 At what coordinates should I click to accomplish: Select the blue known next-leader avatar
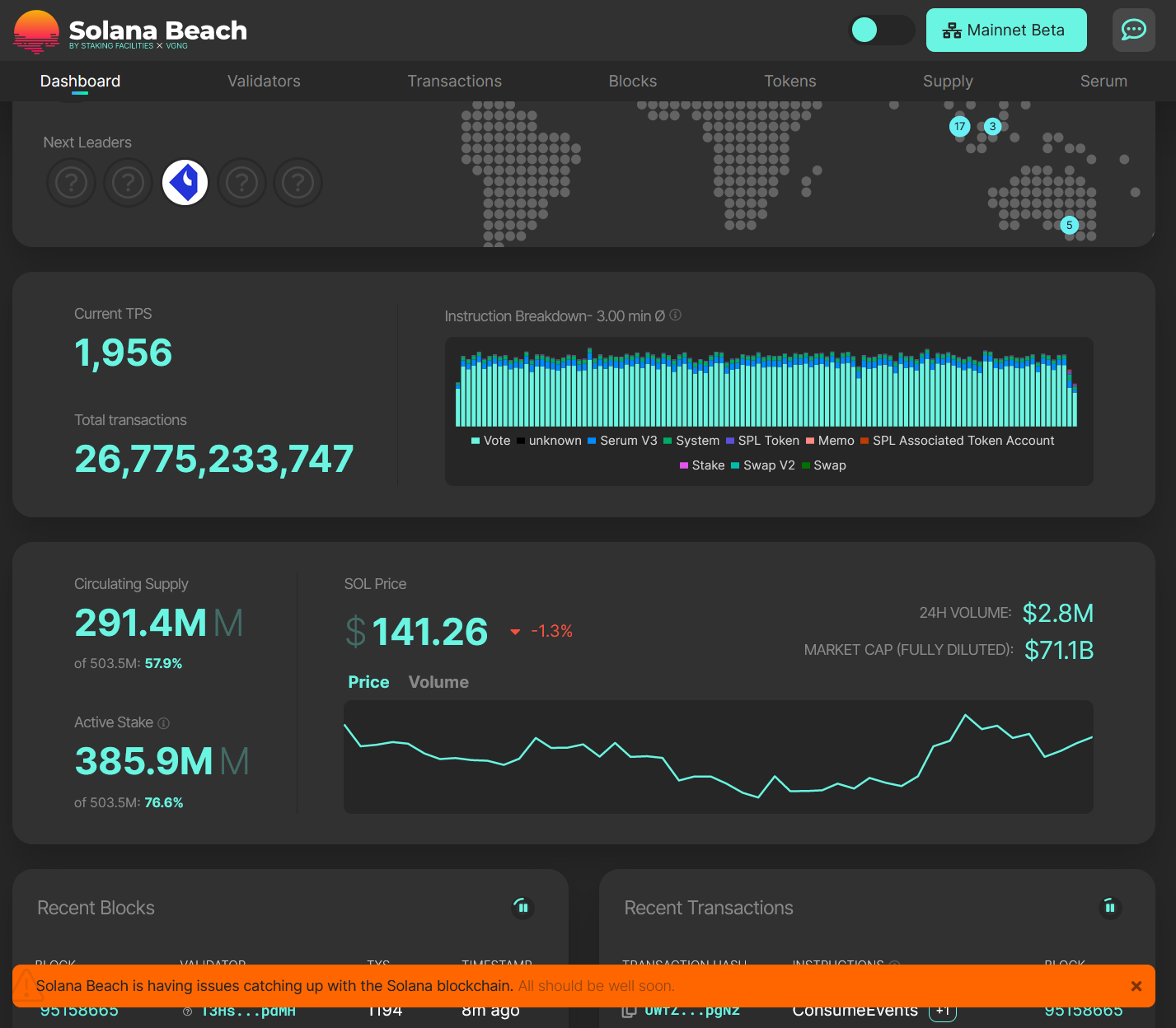[x=185, y=182]
